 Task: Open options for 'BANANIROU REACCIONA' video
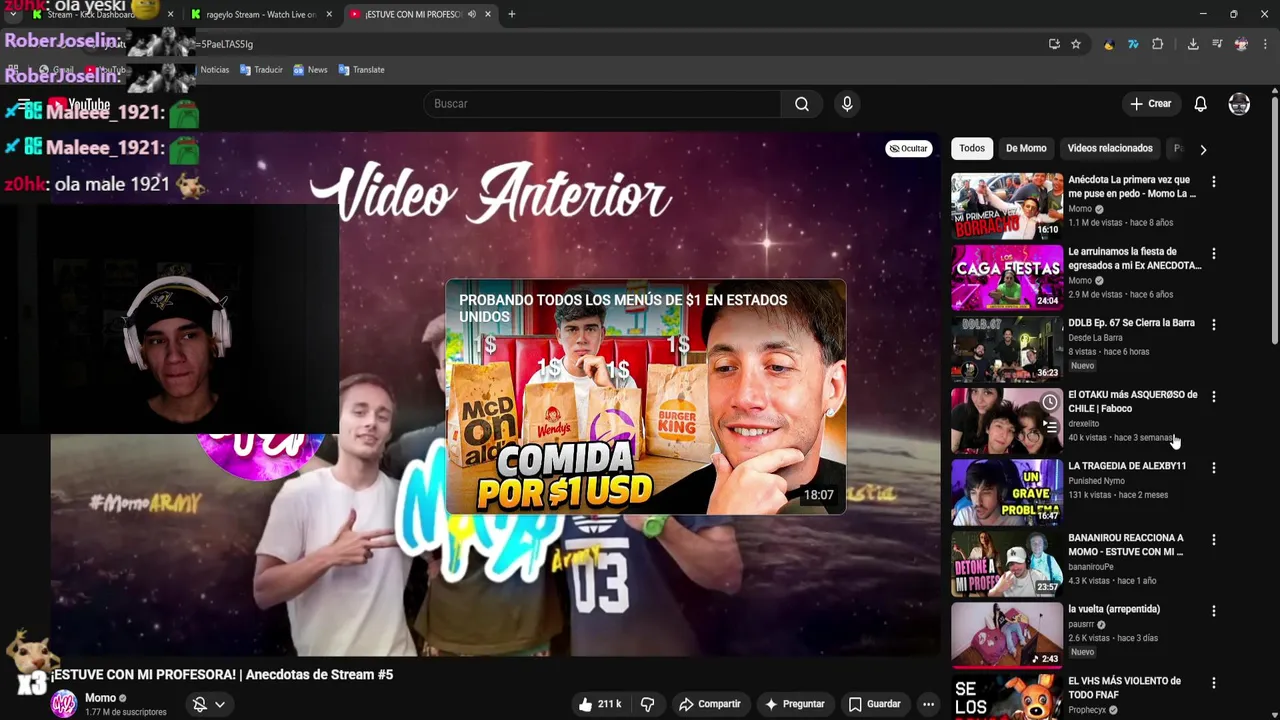[1213, 540]
